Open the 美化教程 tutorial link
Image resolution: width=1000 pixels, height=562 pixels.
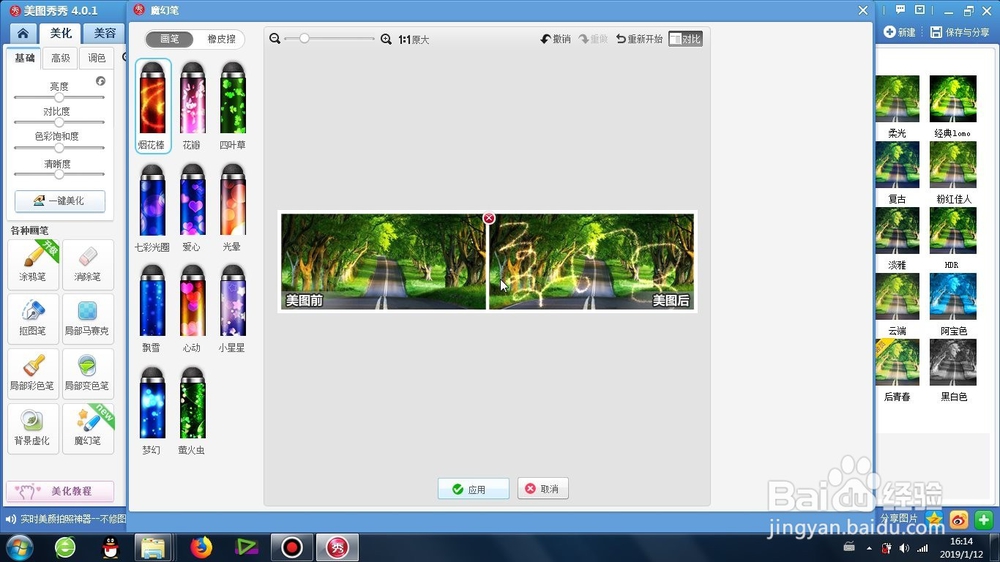[x=60, y=491]
